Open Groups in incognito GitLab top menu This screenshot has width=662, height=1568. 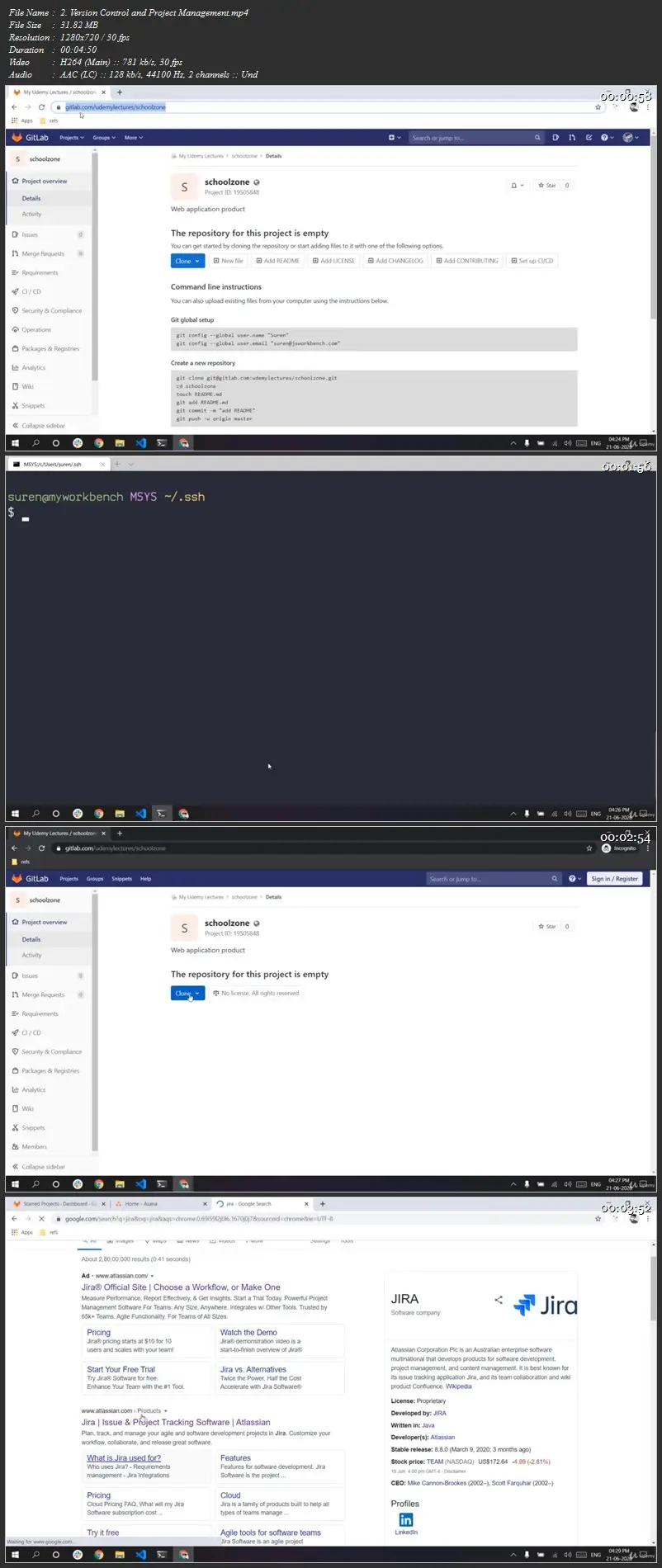click(x=95, y=879)
